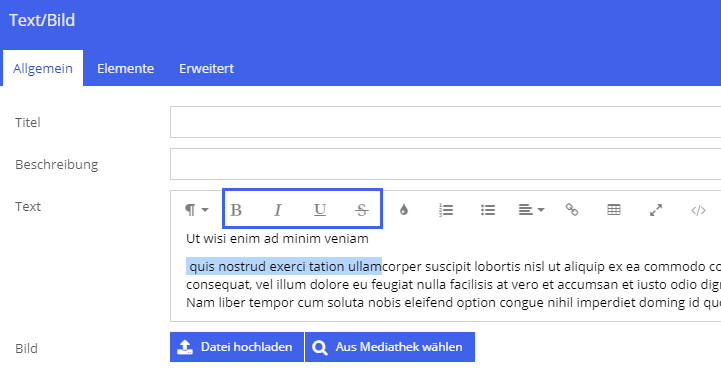The image size is (721, 372).
Task: Focus the Titel input field
Action: 446,122
